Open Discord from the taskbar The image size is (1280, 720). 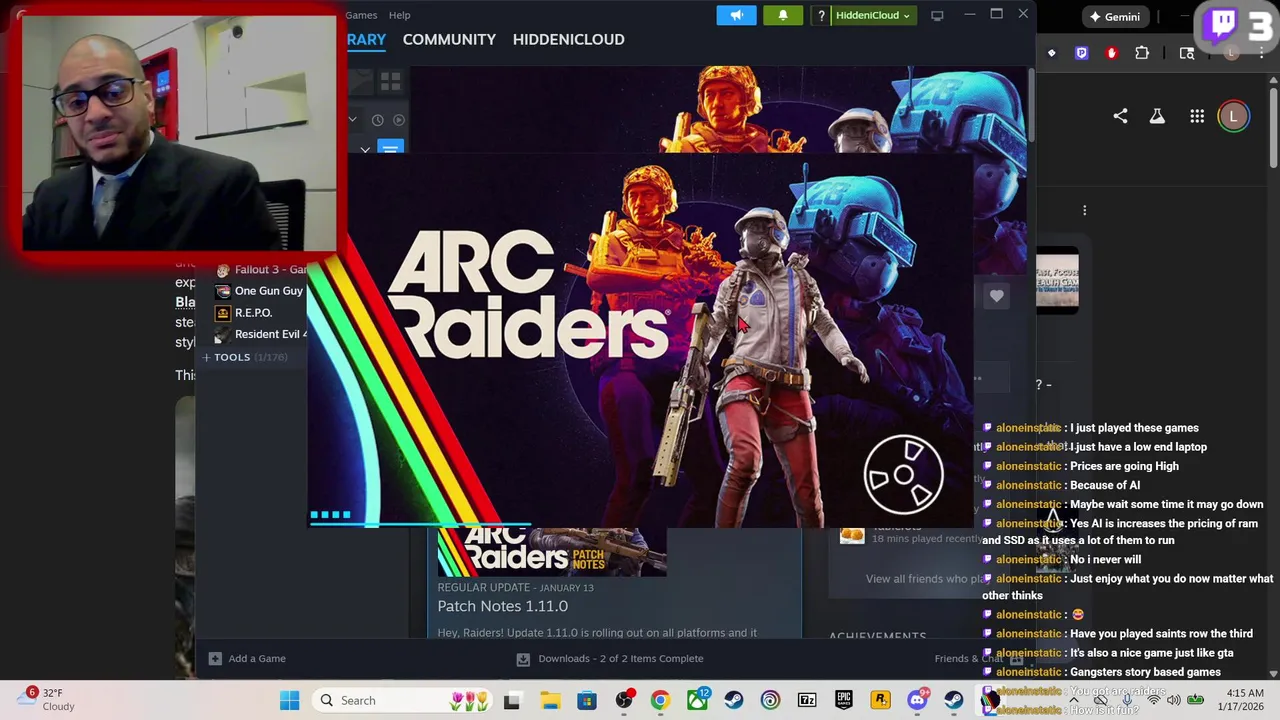pyautogui.click(x=917, y=700)
